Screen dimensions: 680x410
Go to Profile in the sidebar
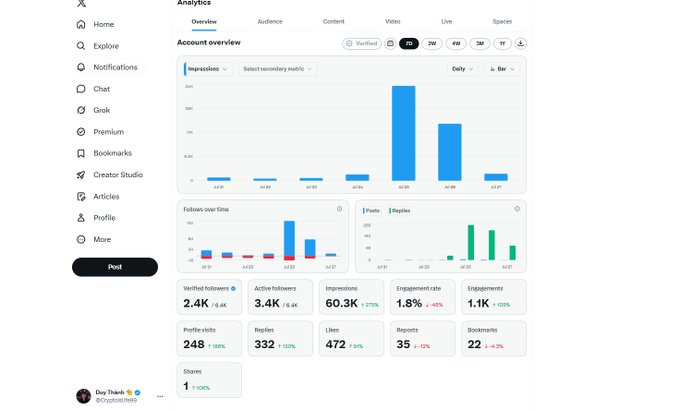95,218
